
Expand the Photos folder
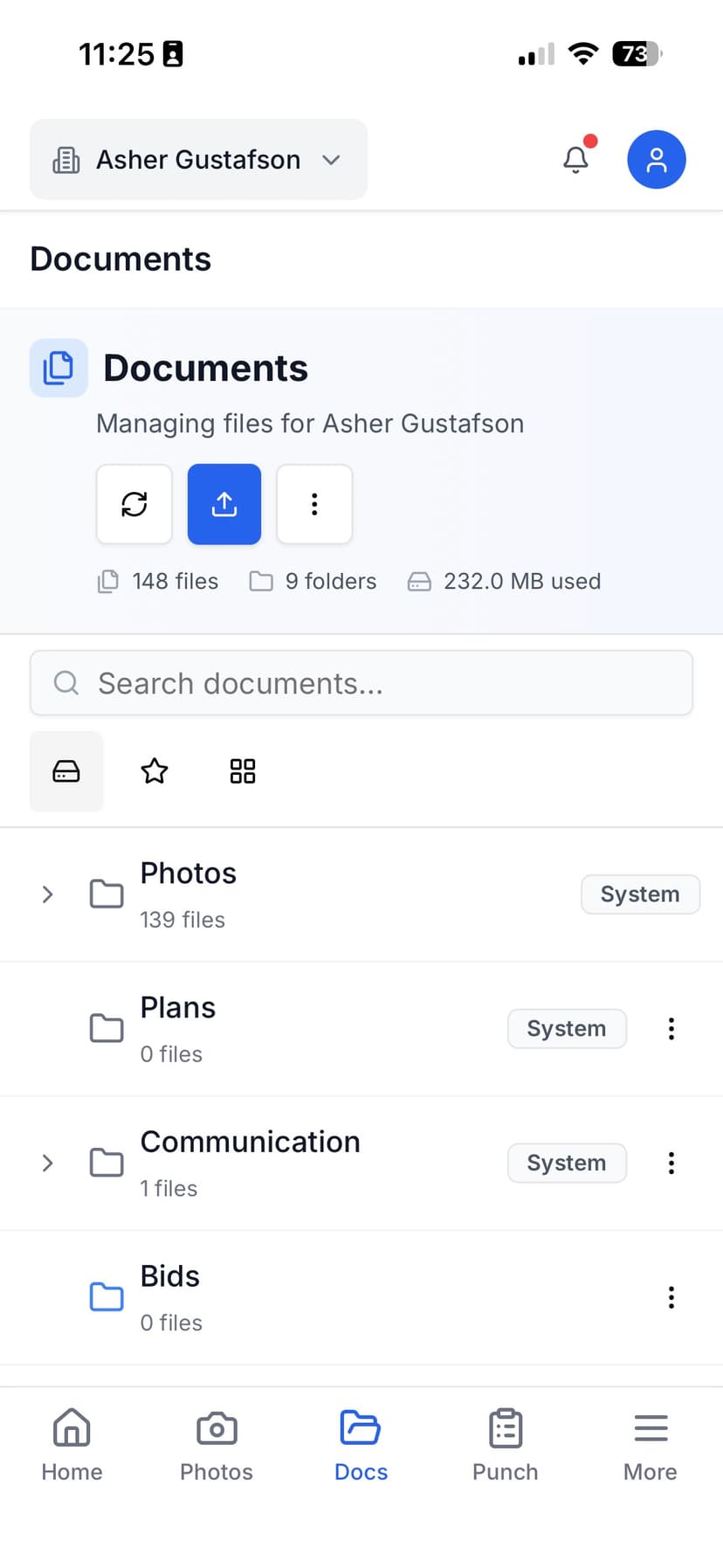pos(47,894)
